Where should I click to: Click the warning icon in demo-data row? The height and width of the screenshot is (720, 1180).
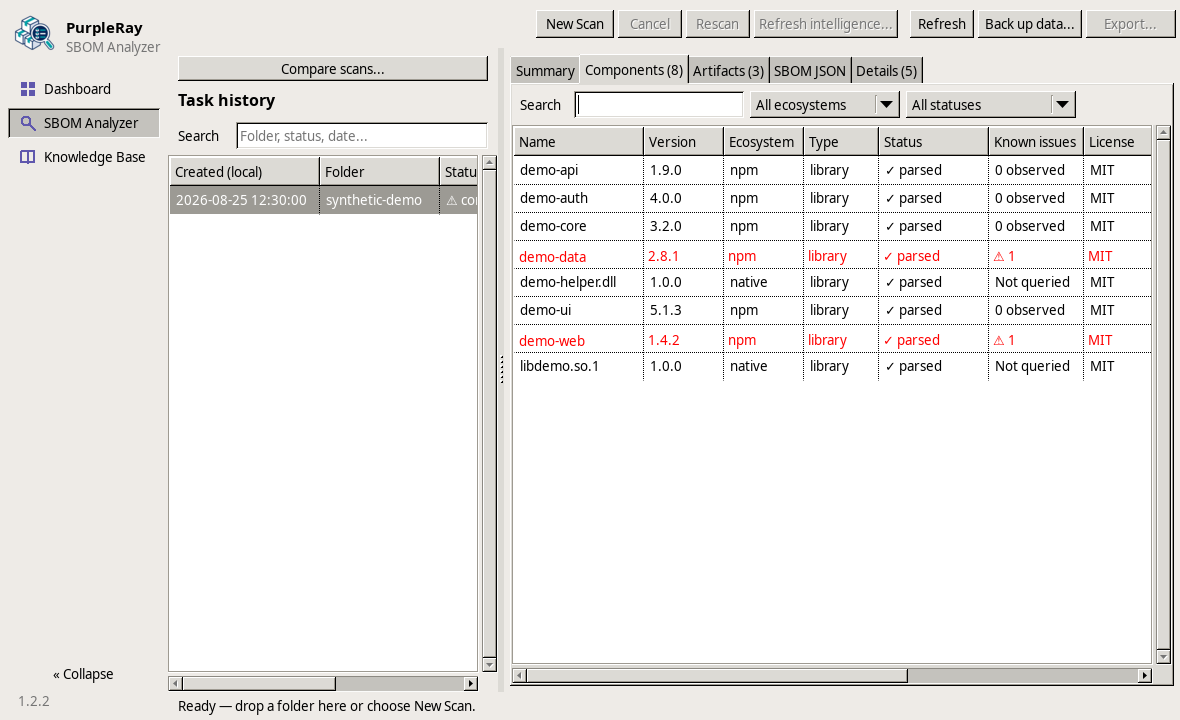[999, 257]
